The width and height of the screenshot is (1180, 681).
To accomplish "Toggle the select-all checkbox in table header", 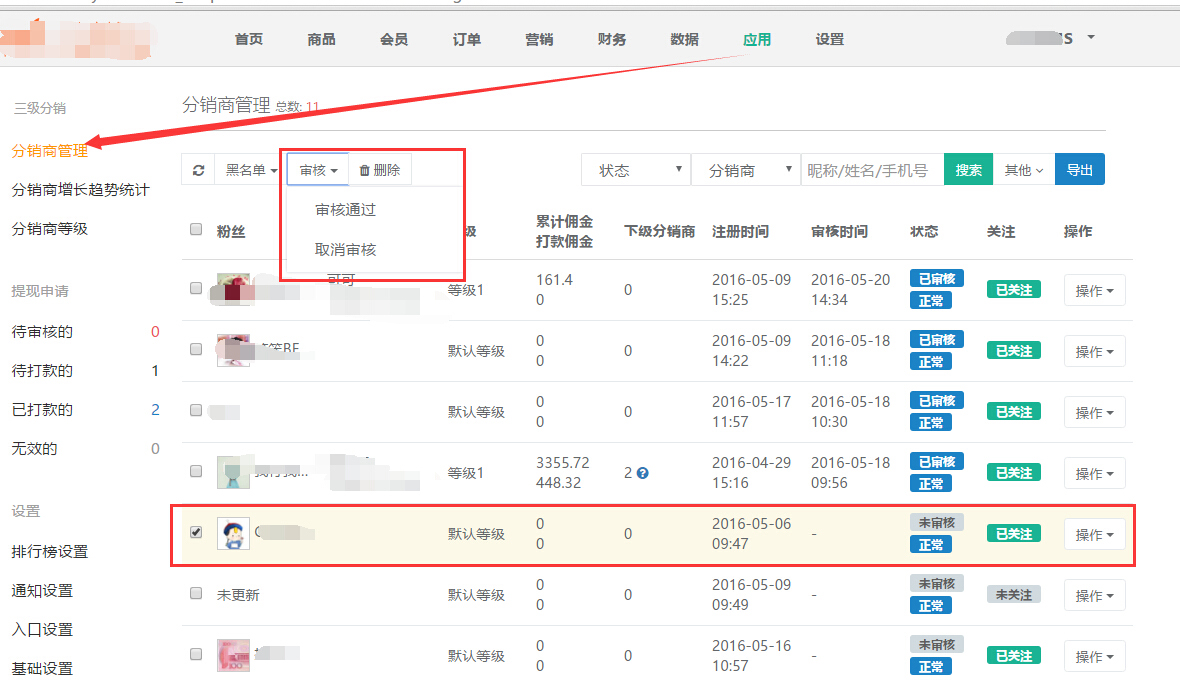I will click(196, 230).
